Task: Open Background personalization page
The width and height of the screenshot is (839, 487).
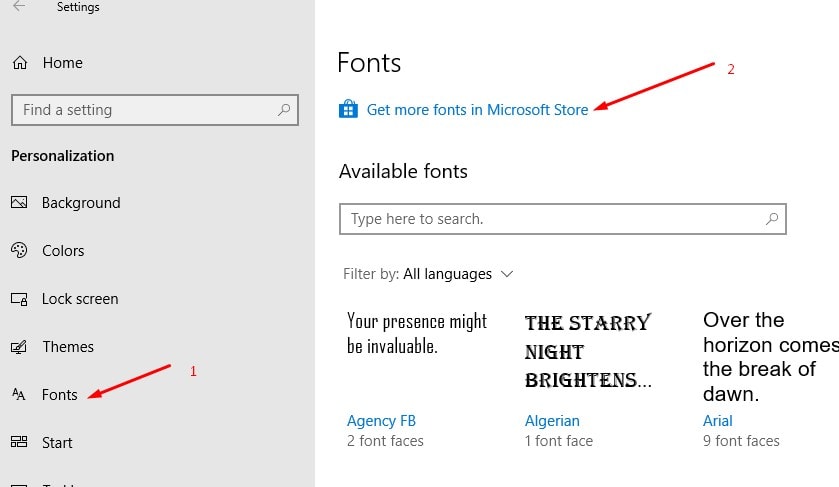Action: tap(81, 203)
